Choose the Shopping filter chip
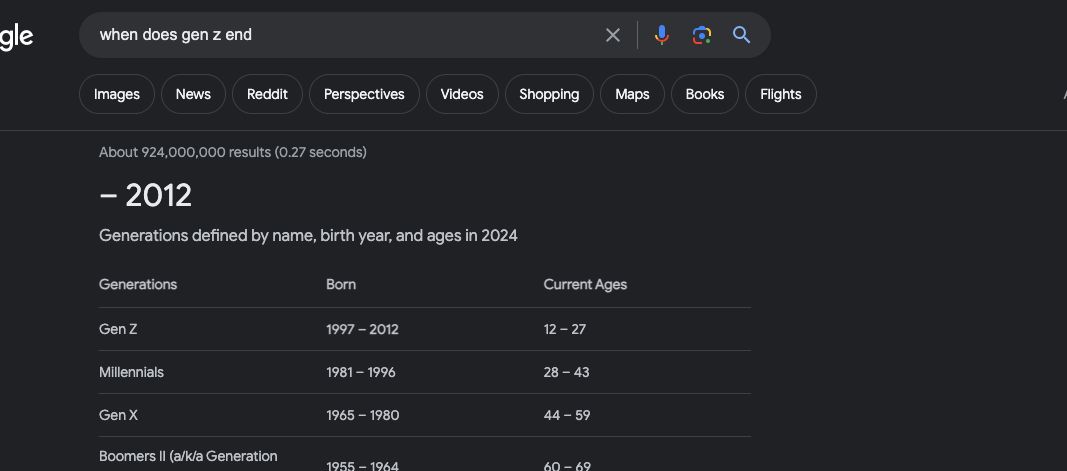This screenshot has width=1067, height=471. pos(549,94)
